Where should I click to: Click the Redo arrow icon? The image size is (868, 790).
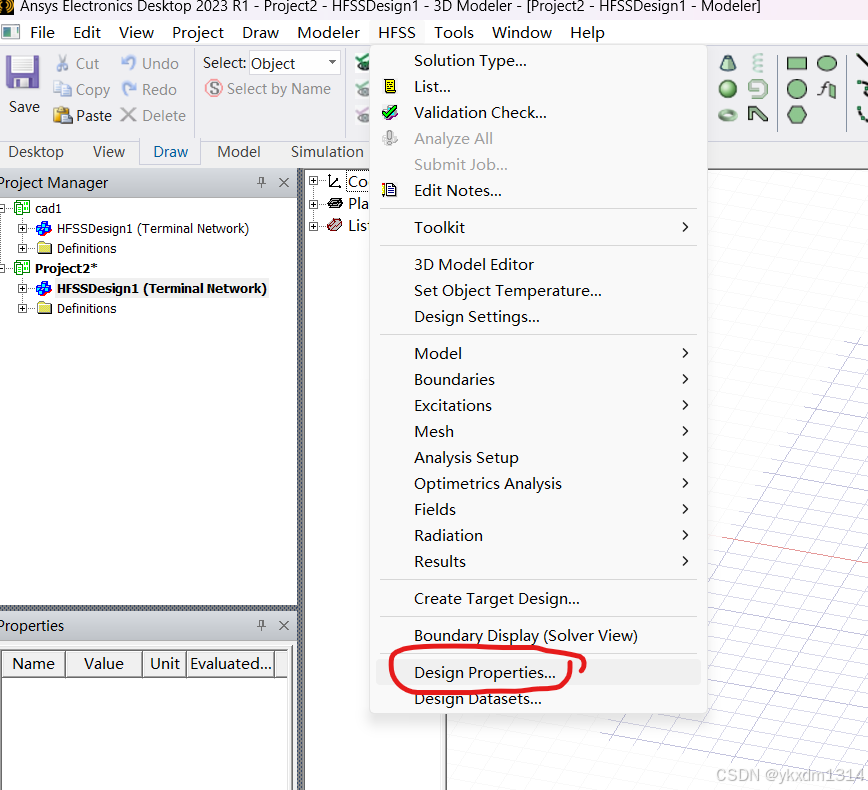click(129, 89)
